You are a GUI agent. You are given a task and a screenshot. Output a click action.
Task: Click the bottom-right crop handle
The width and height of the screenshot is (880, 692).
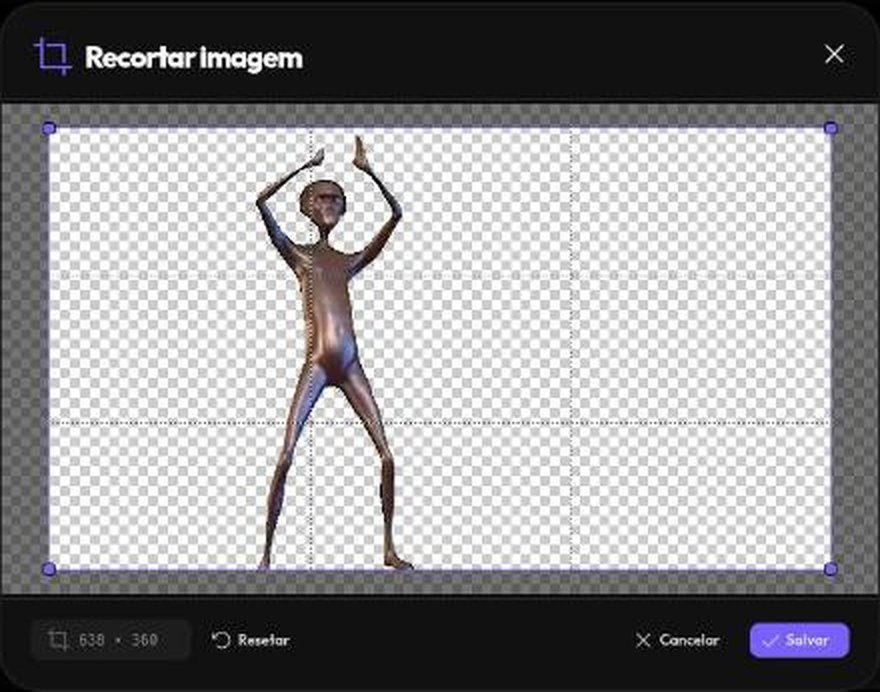tap(831, 569)
